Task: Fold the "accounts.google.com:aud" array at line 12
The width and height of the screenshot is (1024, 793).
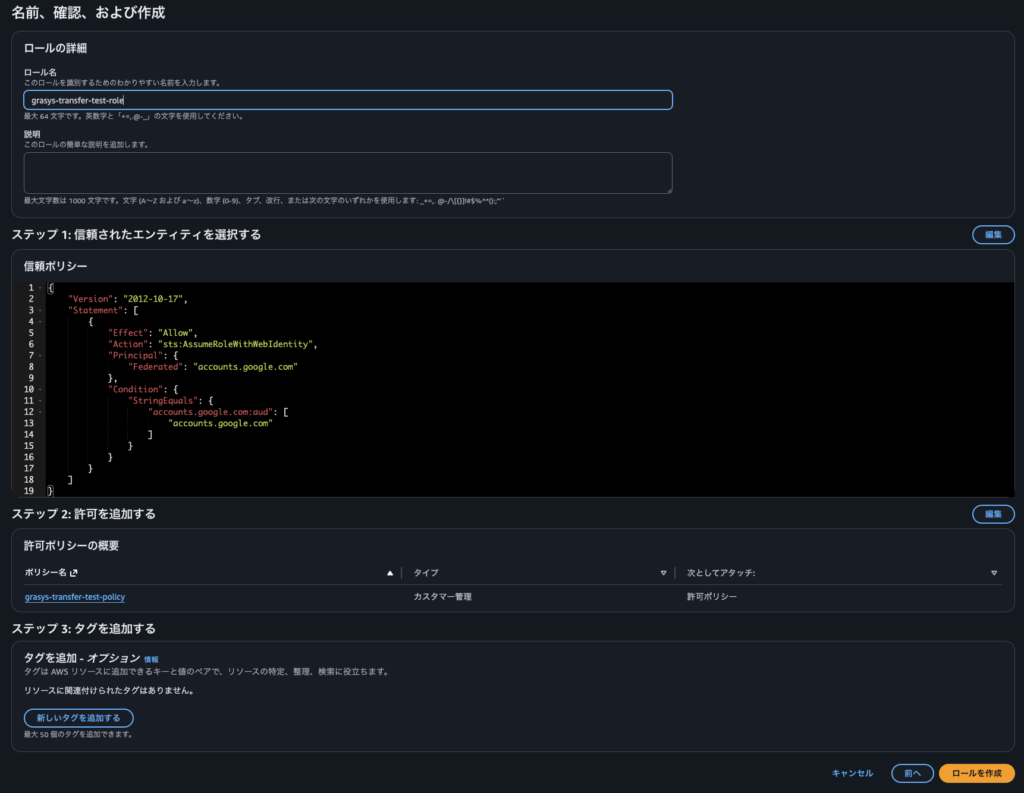Action: point(40,412)
